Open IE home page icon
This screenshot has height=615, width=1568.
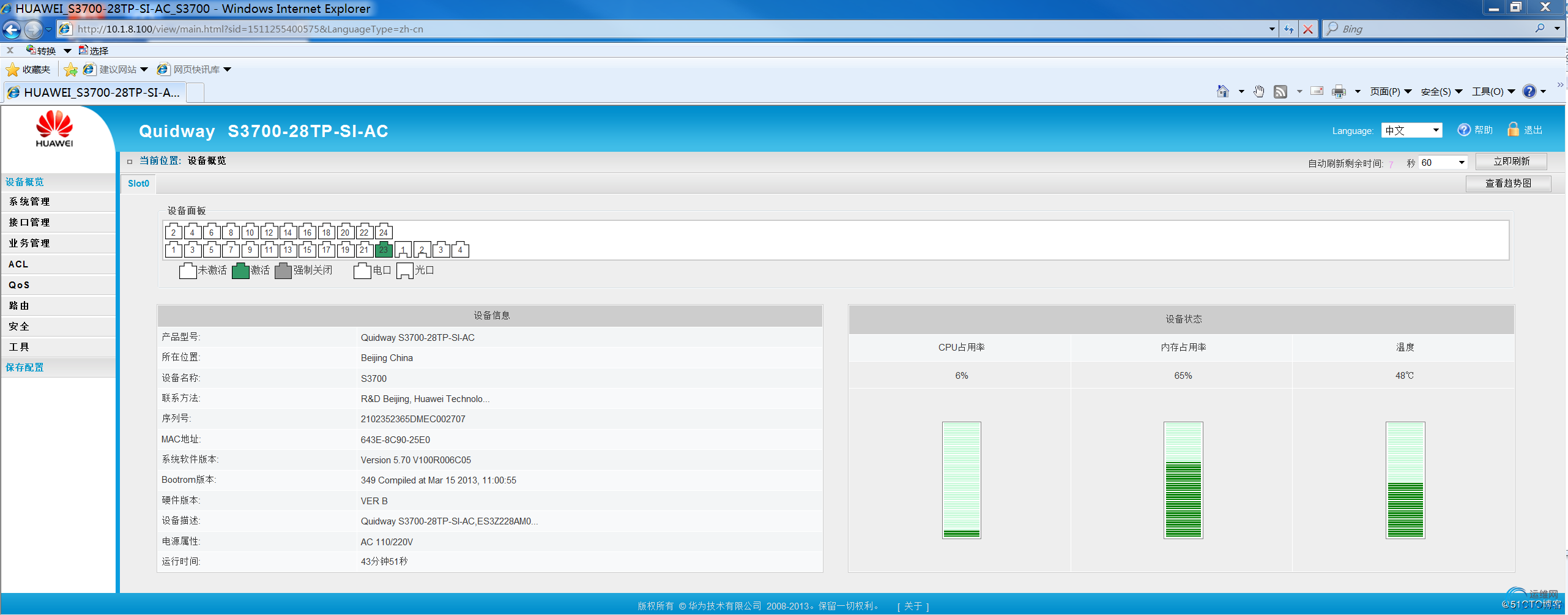tap(1222, 91)
